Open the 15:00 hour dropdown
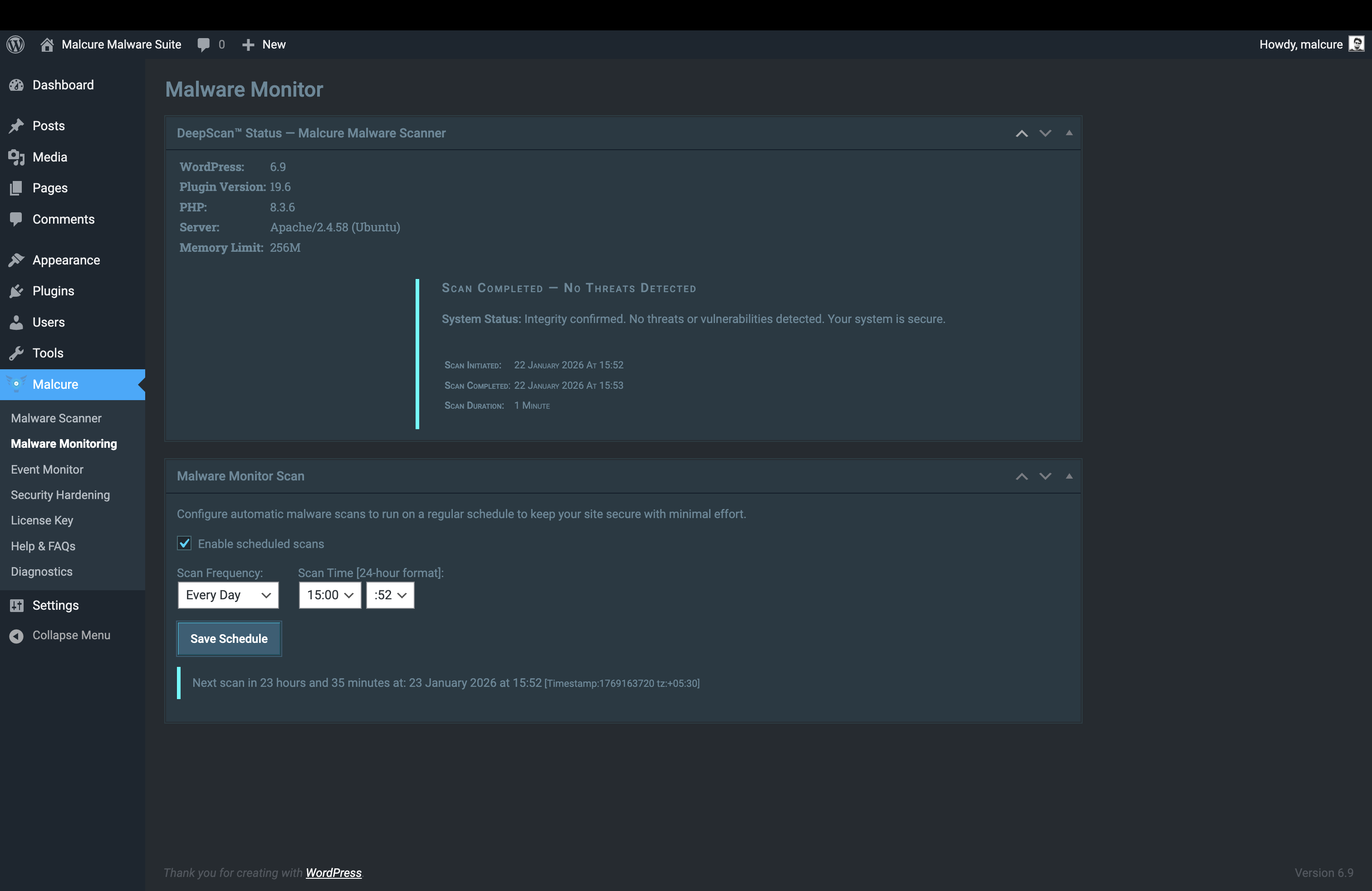 pos(329,595)
